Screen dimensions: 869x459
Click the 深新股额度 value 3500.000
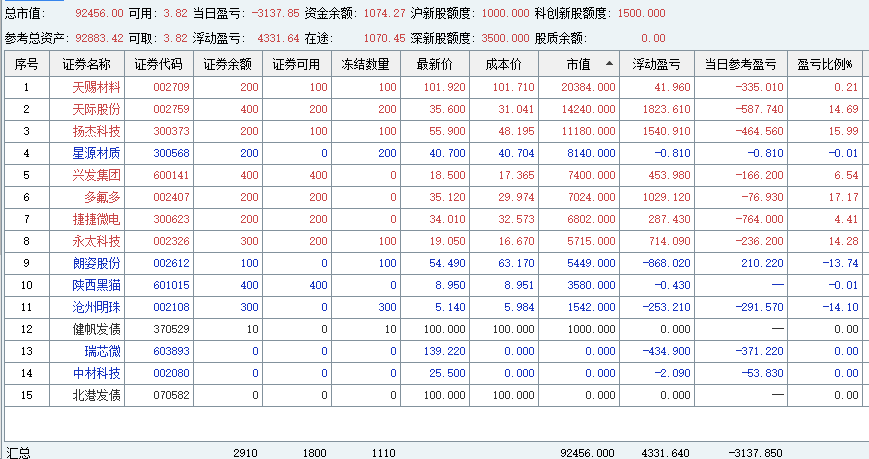[x=505, y=38]
